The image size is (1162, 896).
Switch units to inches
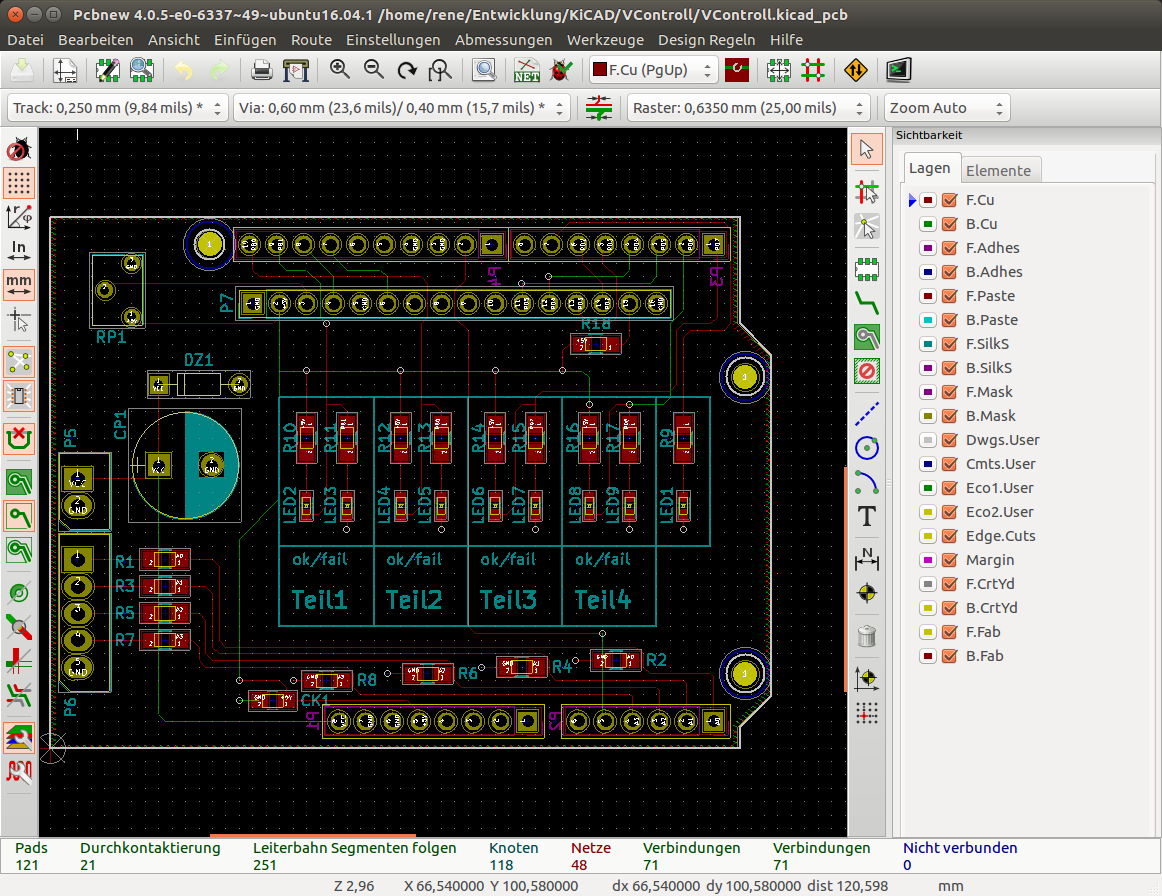(19, 248)
